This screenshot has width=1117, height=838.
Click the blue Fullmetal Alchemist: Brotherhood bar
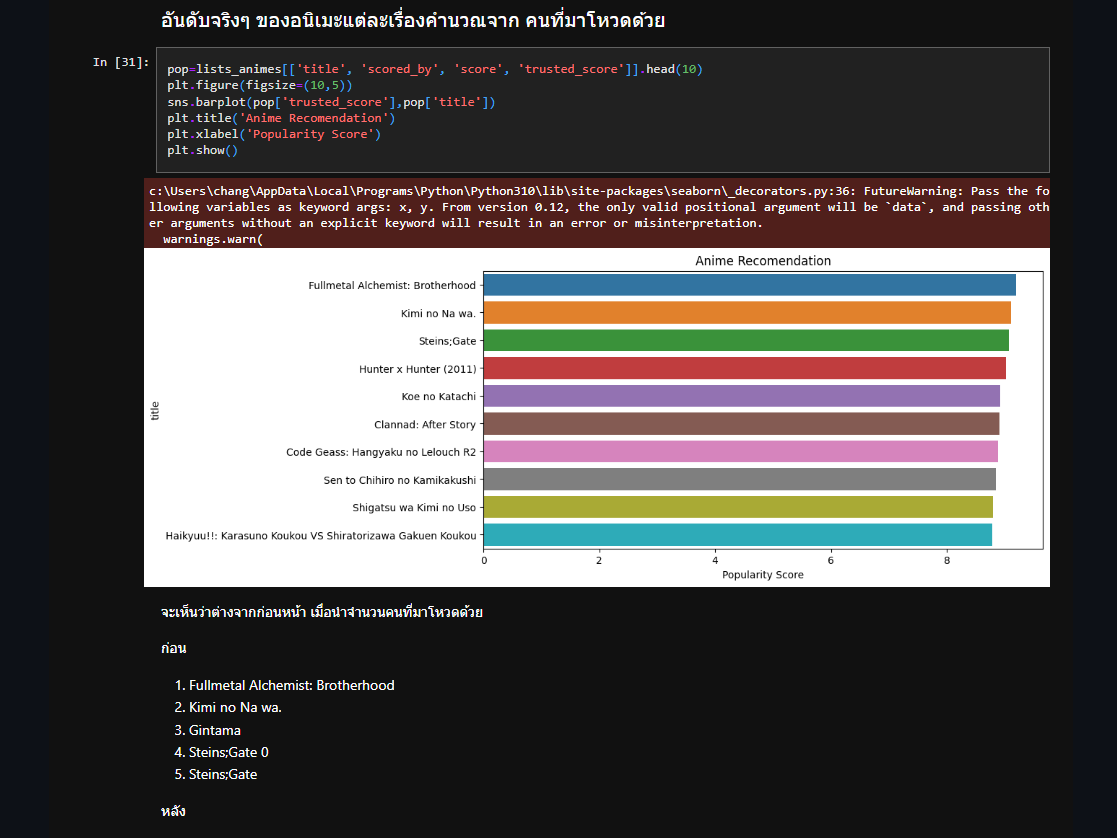[749, 285]
